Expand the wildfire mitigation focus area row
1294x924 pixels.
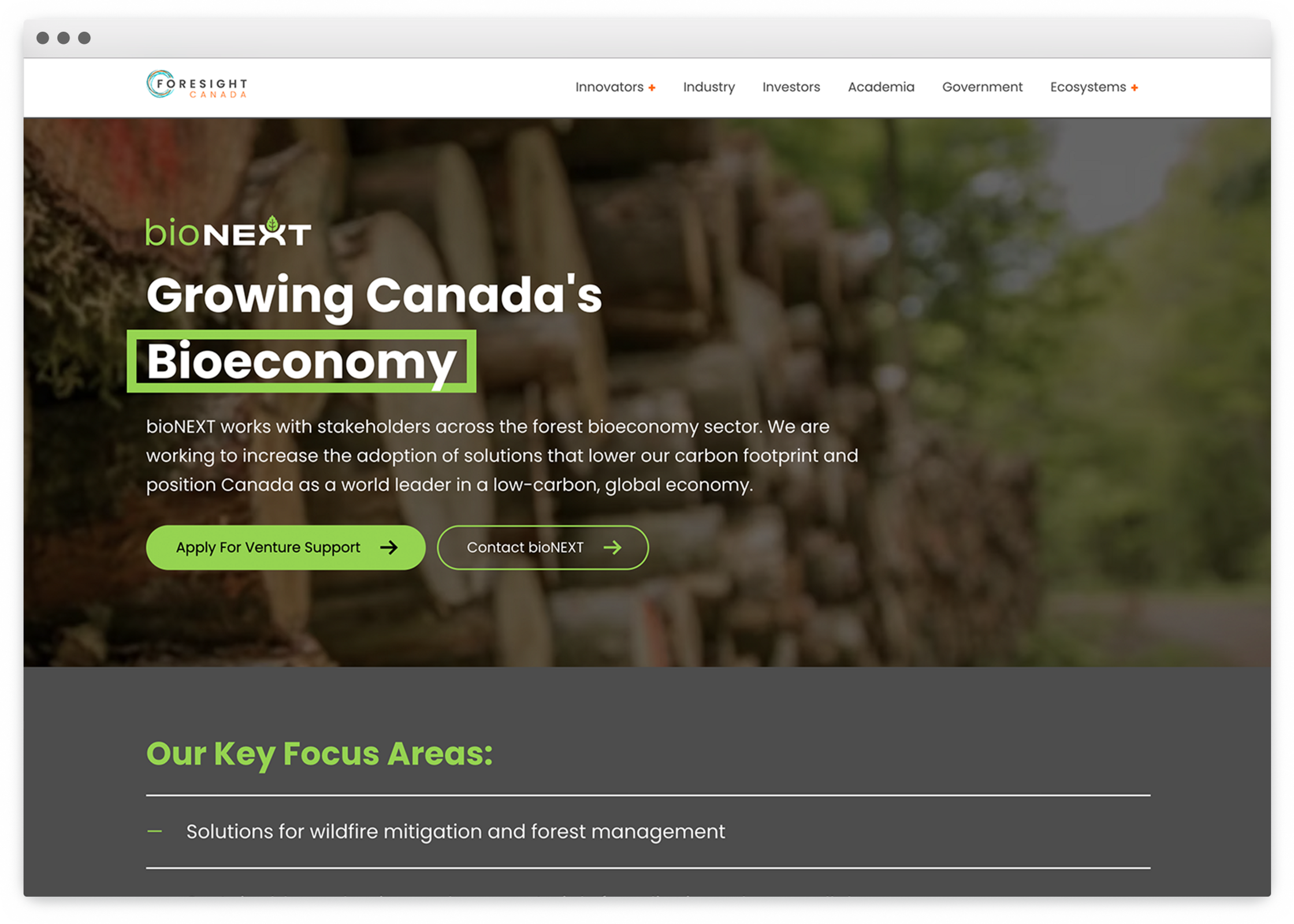[x=648, y=832]
